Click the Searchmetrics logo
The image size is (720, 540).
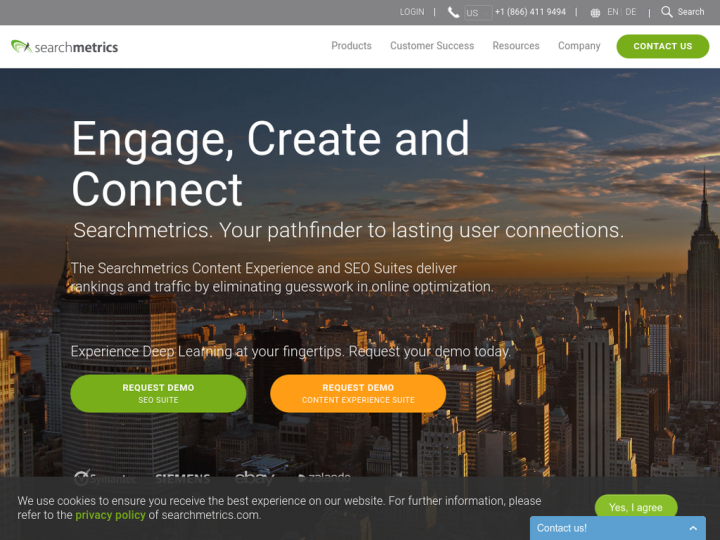coord(64,46)
